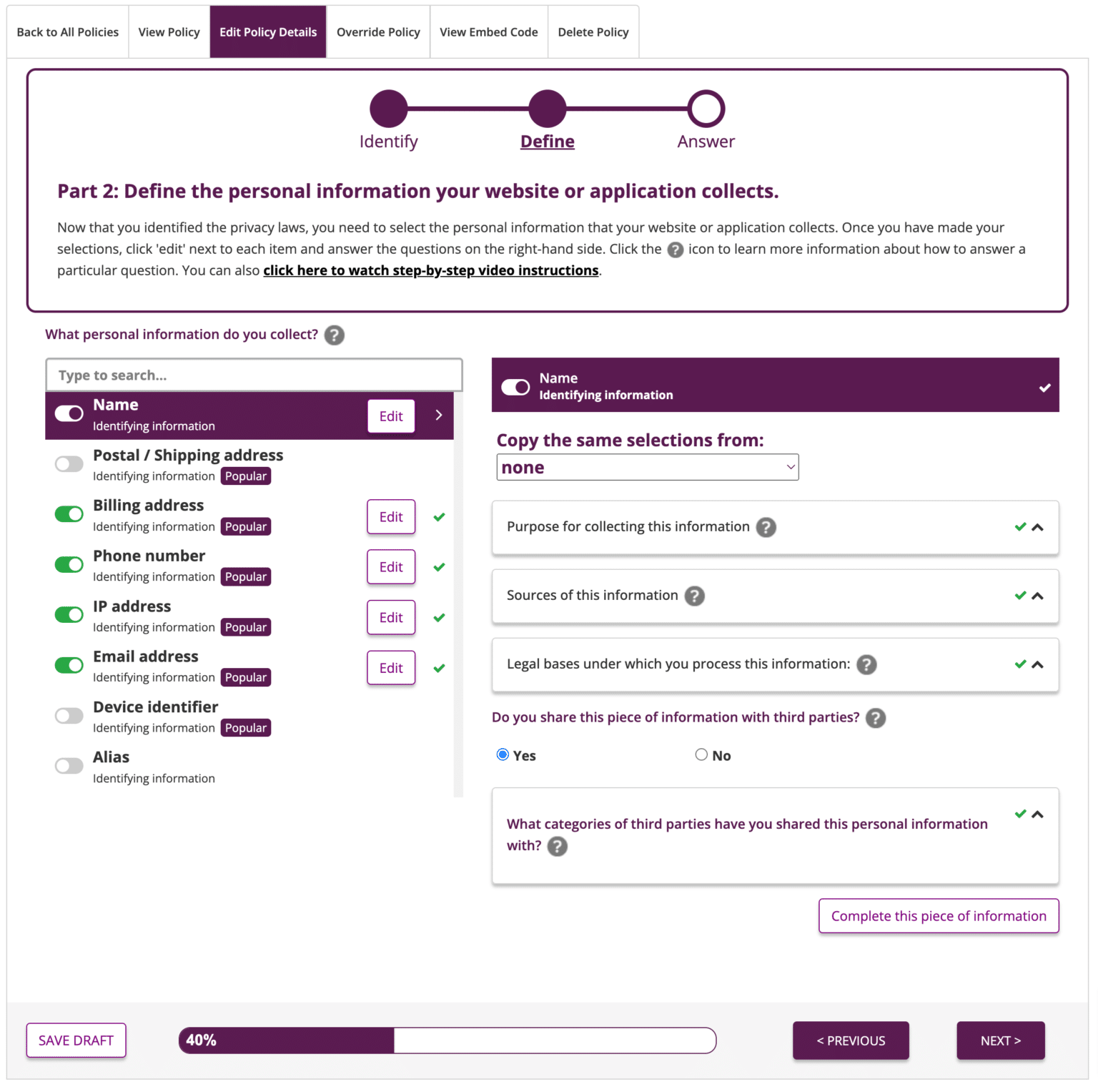Open the View Embed Code tab
The height and width of the screenshot is (1092, 1098).
click(x=488, y=32)
